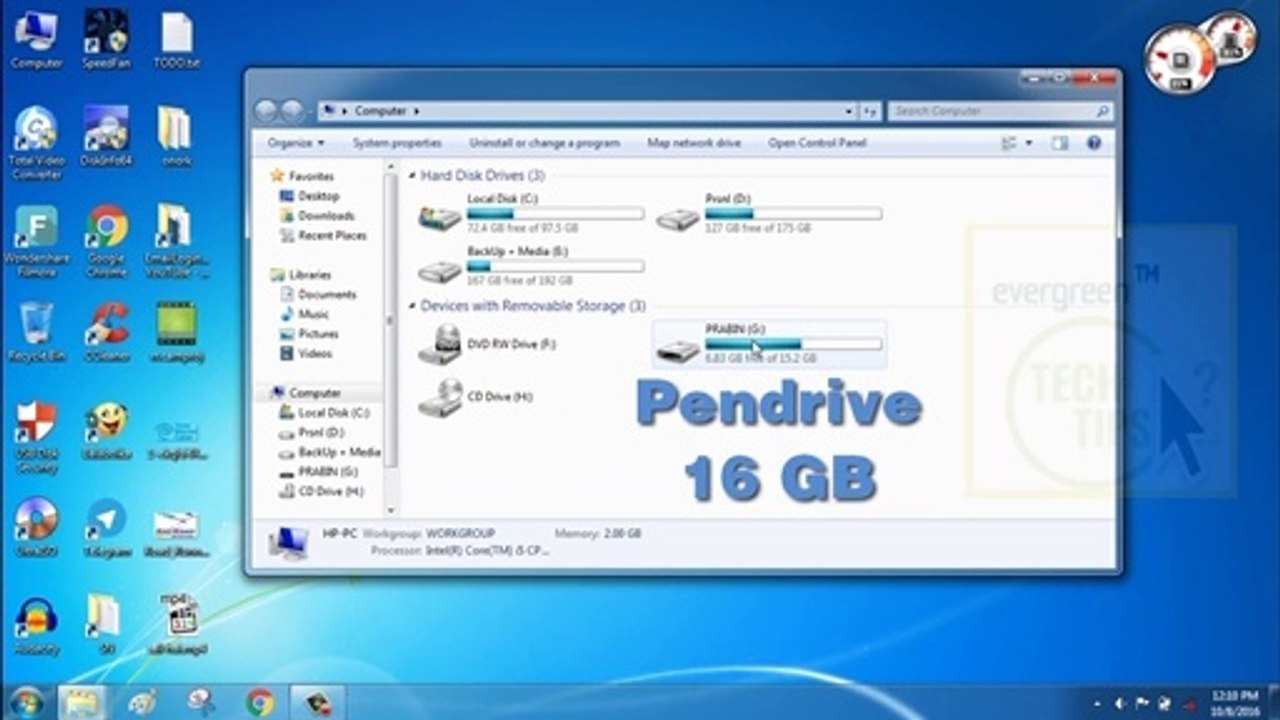The image size is (1280, 720).
Task: Select Desktop under Favorites
Action: tap(309, 196)
